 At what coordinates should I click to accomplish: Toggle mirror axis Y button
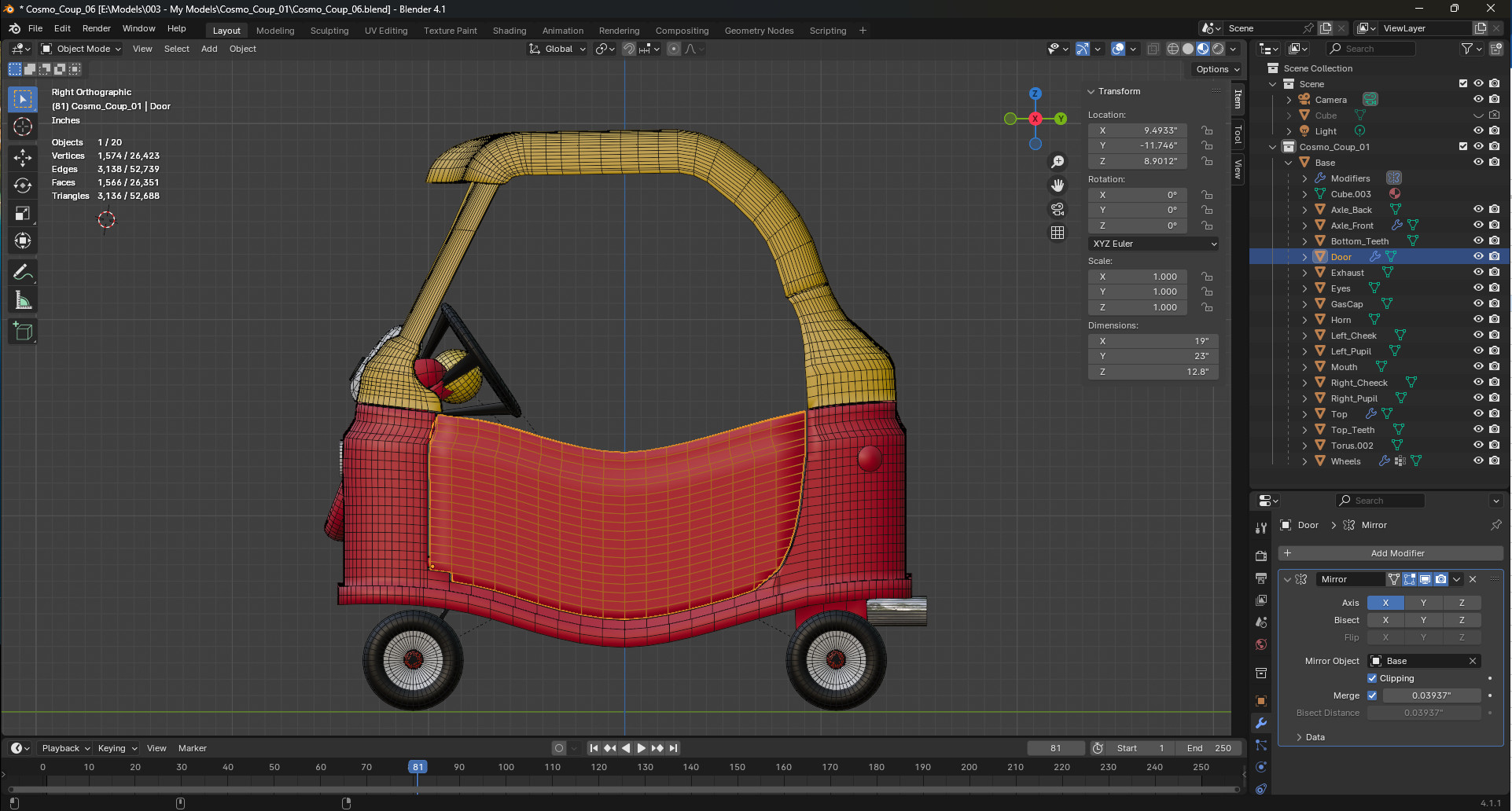[1423, 603]
